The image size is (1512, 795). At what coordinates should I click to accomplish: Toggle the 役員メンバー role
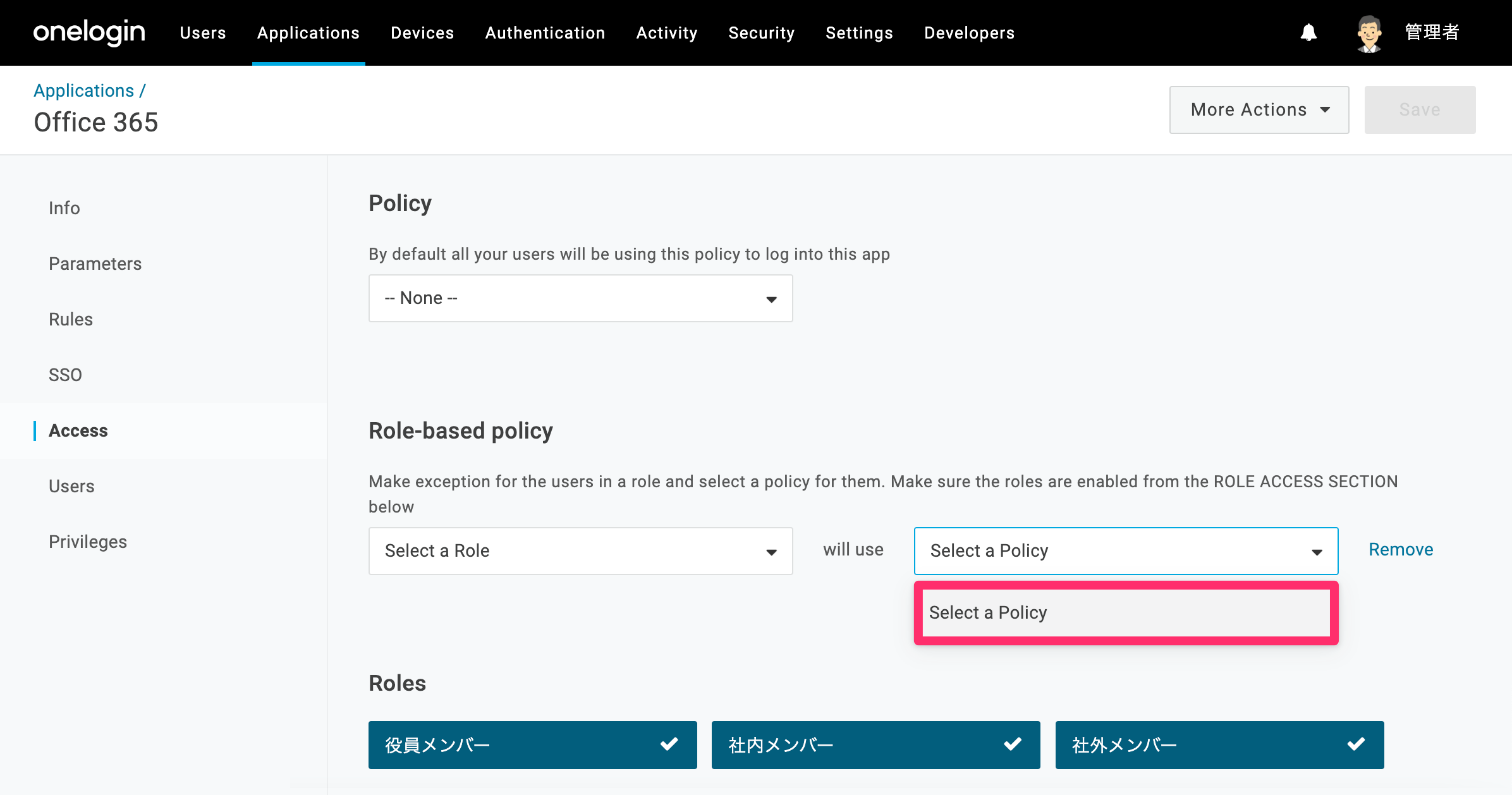pyautogui.click(x=532, y=745)
